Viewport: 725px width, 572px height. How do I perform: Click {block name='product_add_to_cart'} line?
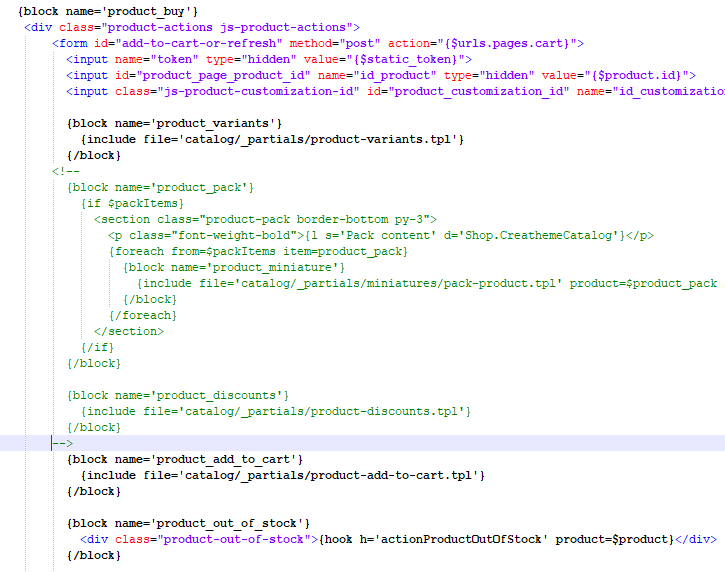[185, 460]
